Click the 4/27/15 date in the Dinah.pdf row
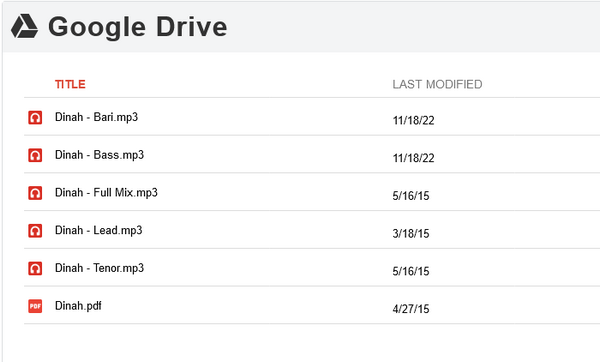The height and width of the screenshot is (362, 600). point(411,309)
